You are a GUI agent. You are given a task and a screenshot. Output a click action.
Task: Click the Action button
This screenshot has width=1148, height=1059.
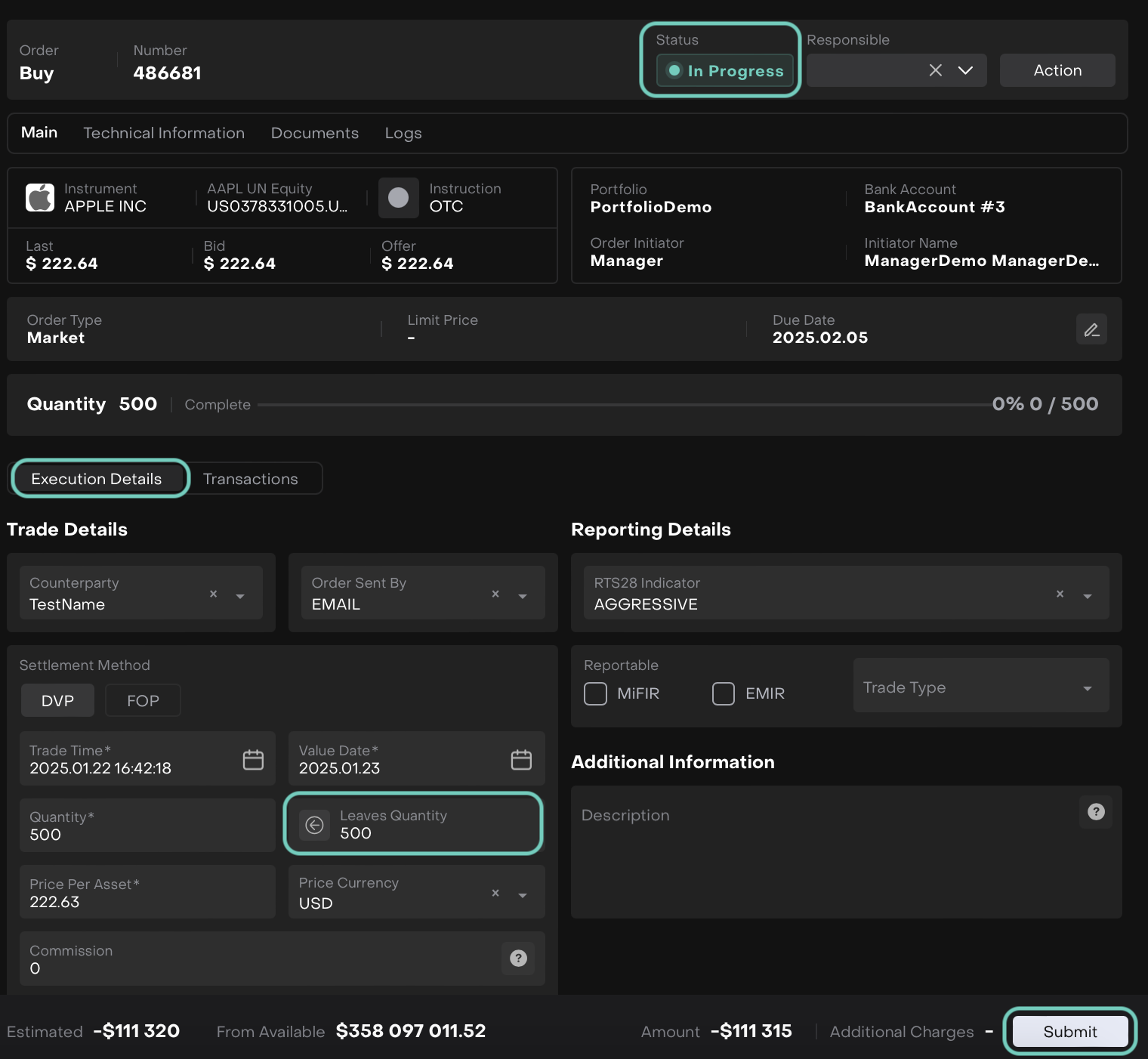pyautogui.click(x=1057, y=70)
